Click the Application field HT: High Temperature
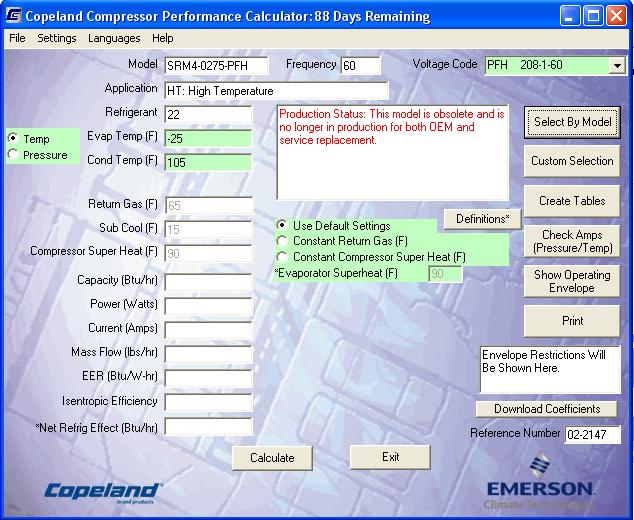The image size is (634, 520). point(277,91)
